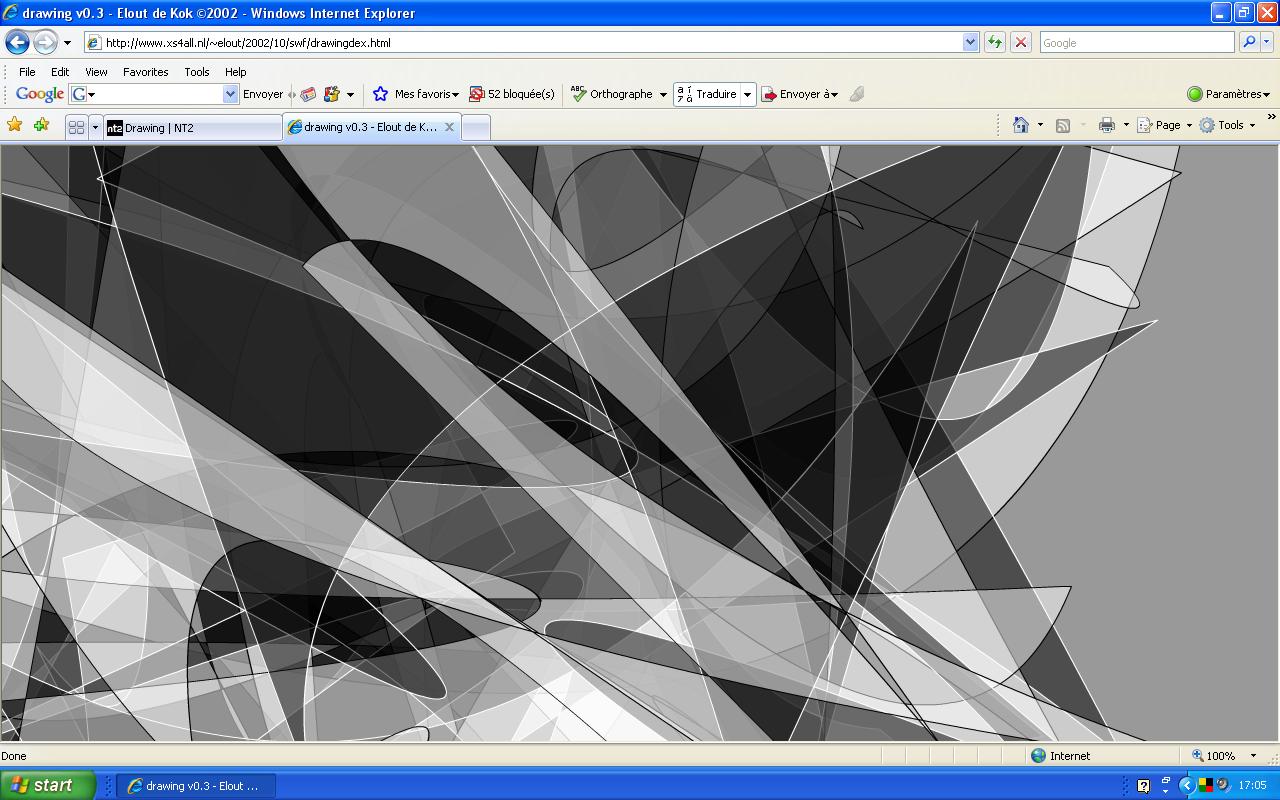Screen dimensions: 1280x800
Task: Open the Windows start menu
Action: pos(48,785)
